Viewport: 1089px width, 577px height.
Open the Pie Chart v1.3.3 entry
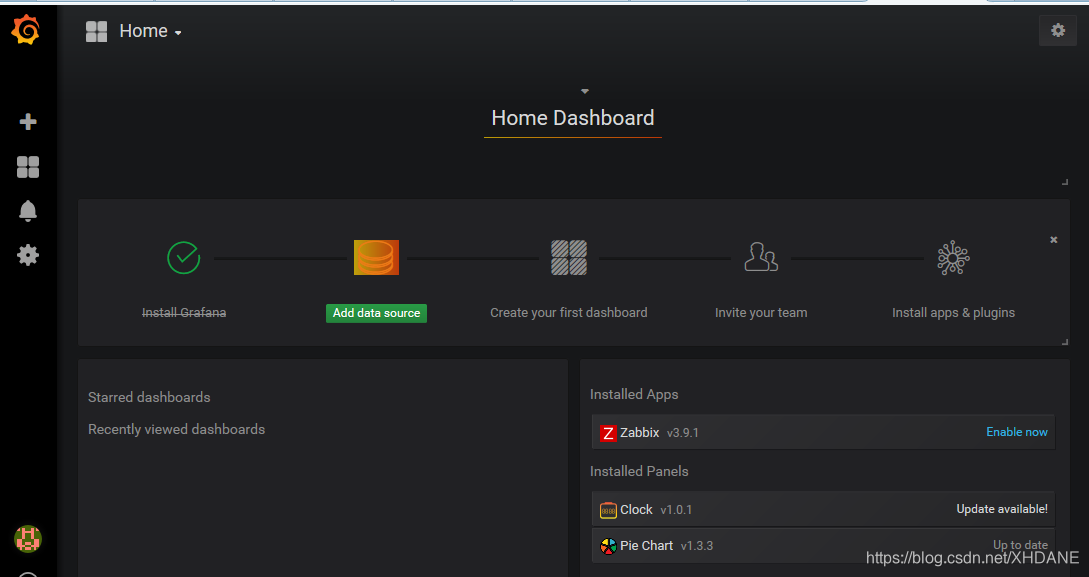(x=823, y=545)
